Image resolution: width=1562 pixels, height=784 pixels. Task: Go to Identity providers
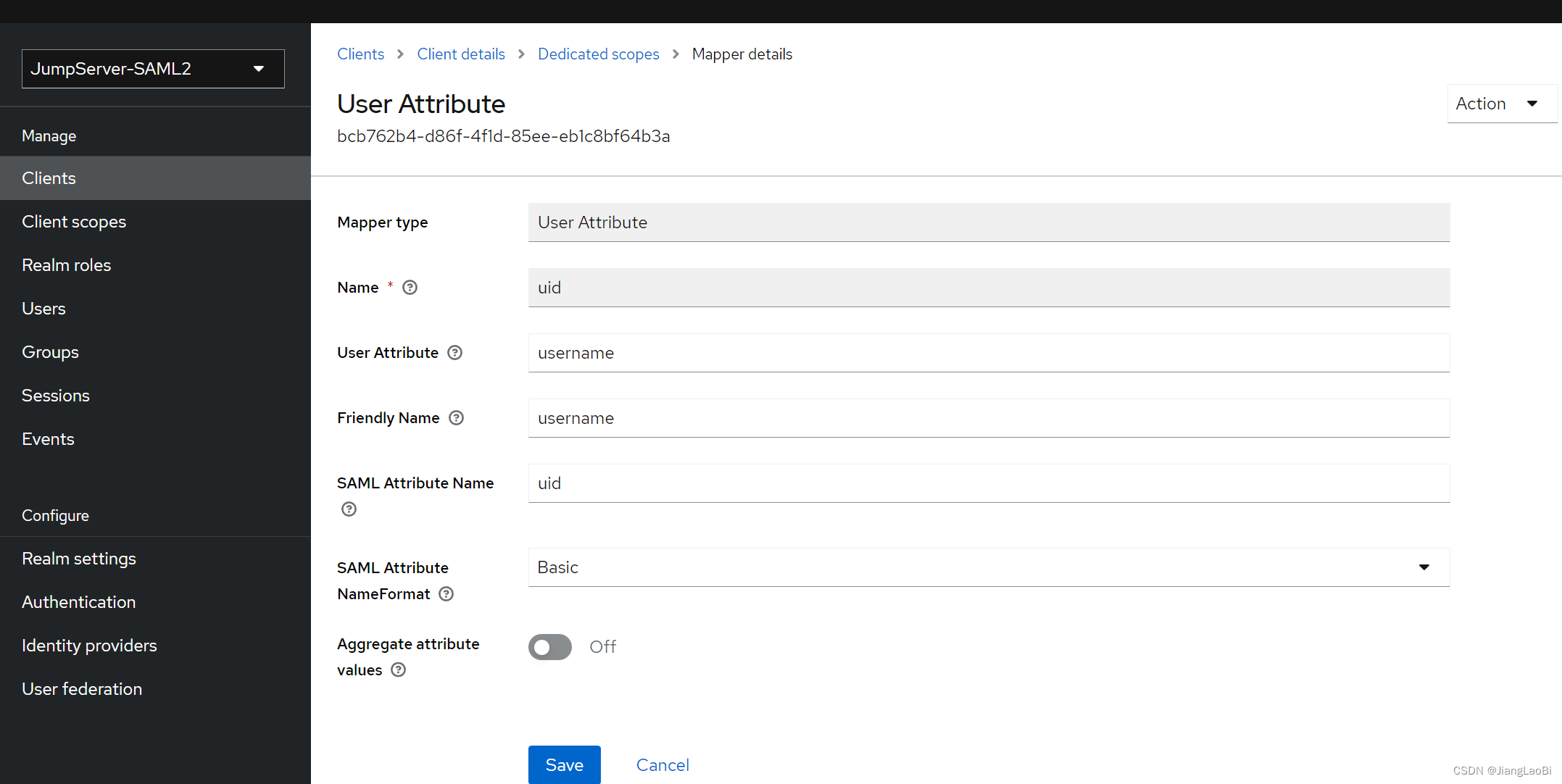tap(89, 645)
